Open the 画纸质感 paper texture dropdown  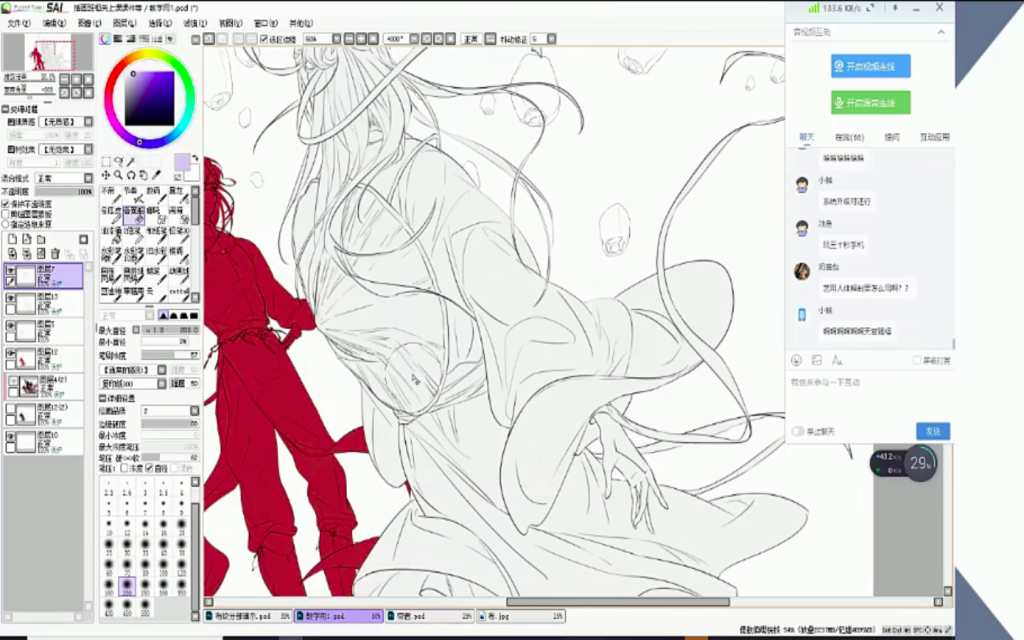[x=64, y=121]
